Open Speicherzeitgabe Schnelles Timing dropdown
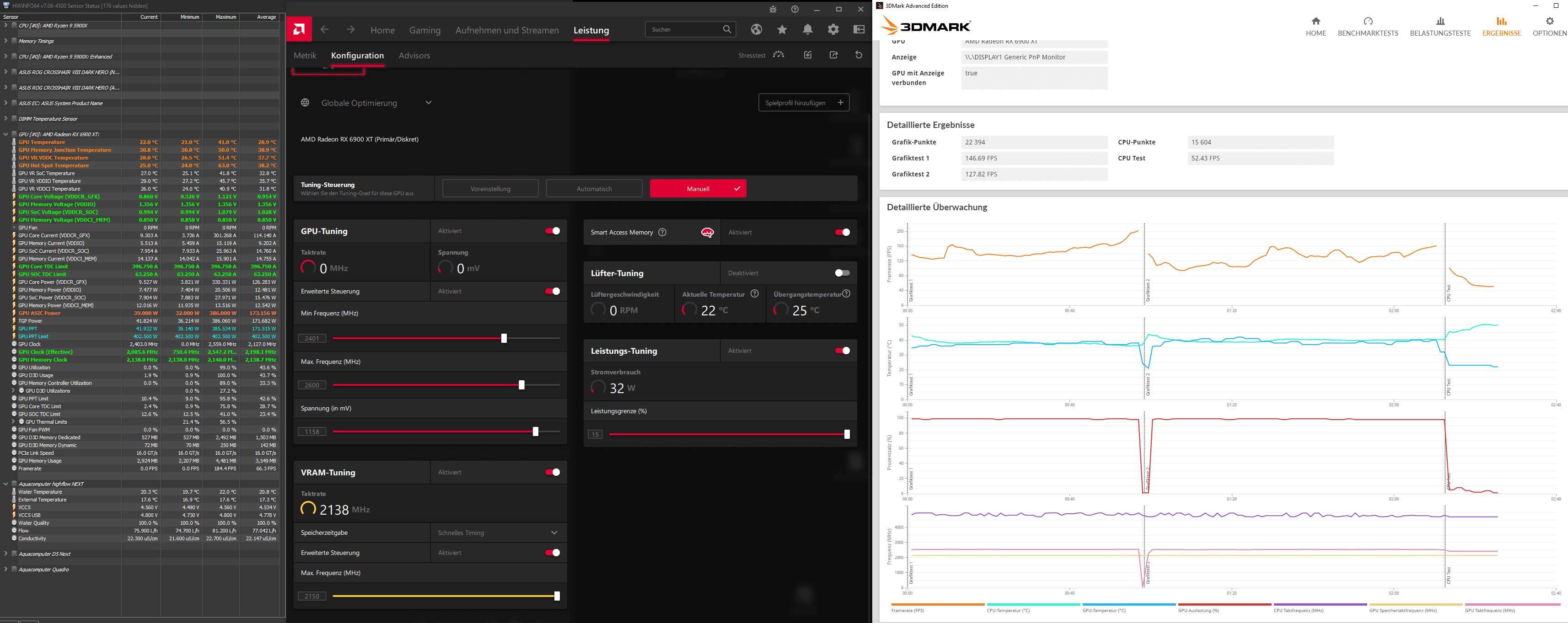The image size is (1568, 623). click(x=499, y=533)
